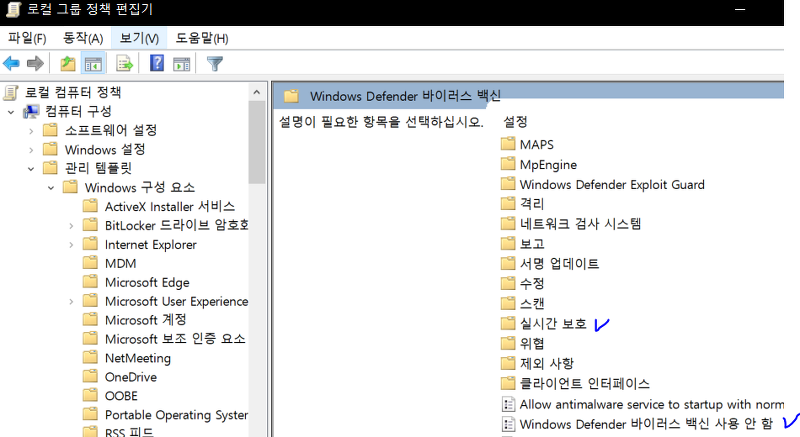Select ActiveX Installer 서비스 in tree

(x=169, y=207)
